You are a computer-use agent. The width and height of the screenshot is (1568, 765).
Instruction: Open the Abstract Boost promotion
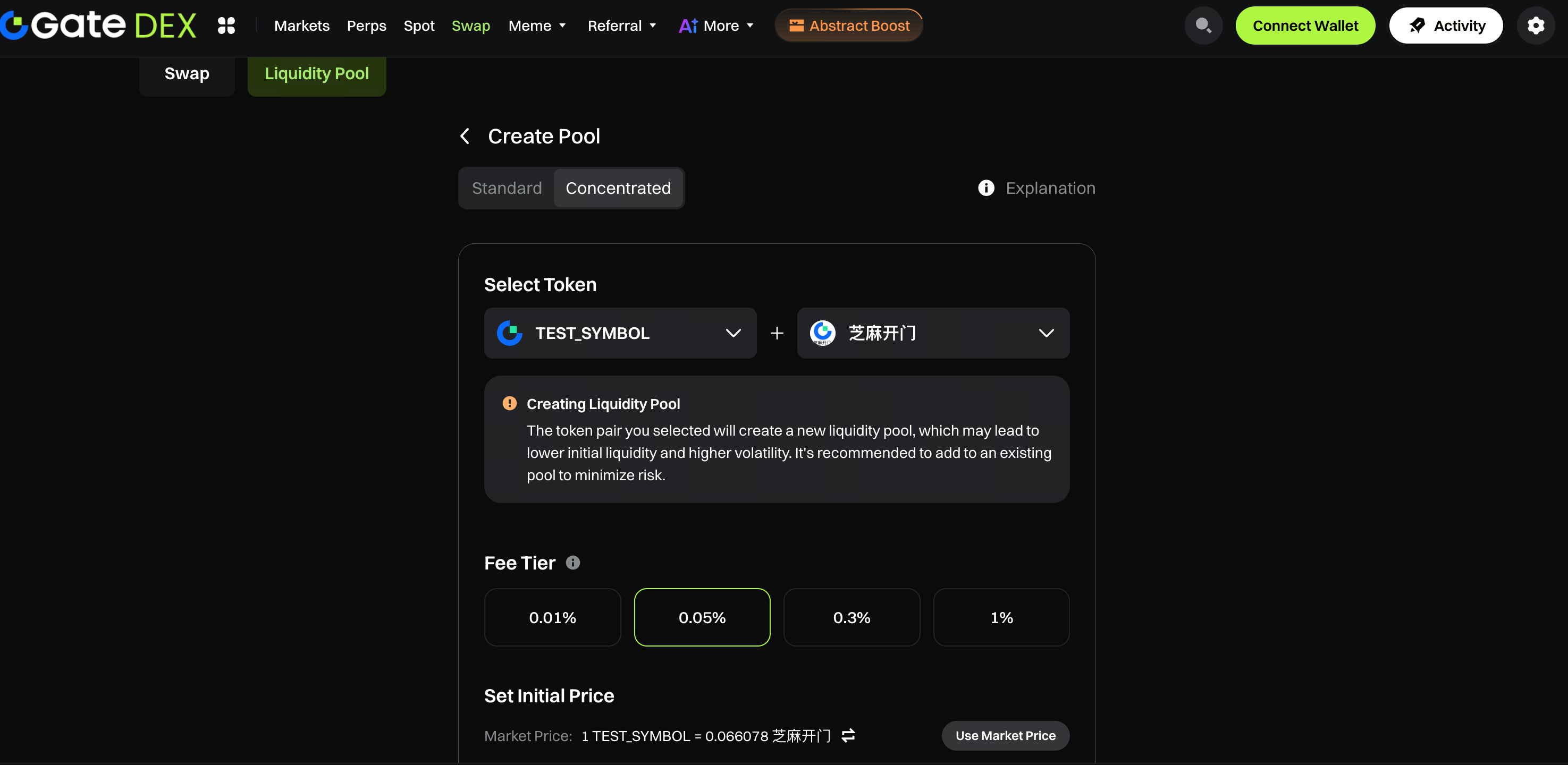point(848,25)
